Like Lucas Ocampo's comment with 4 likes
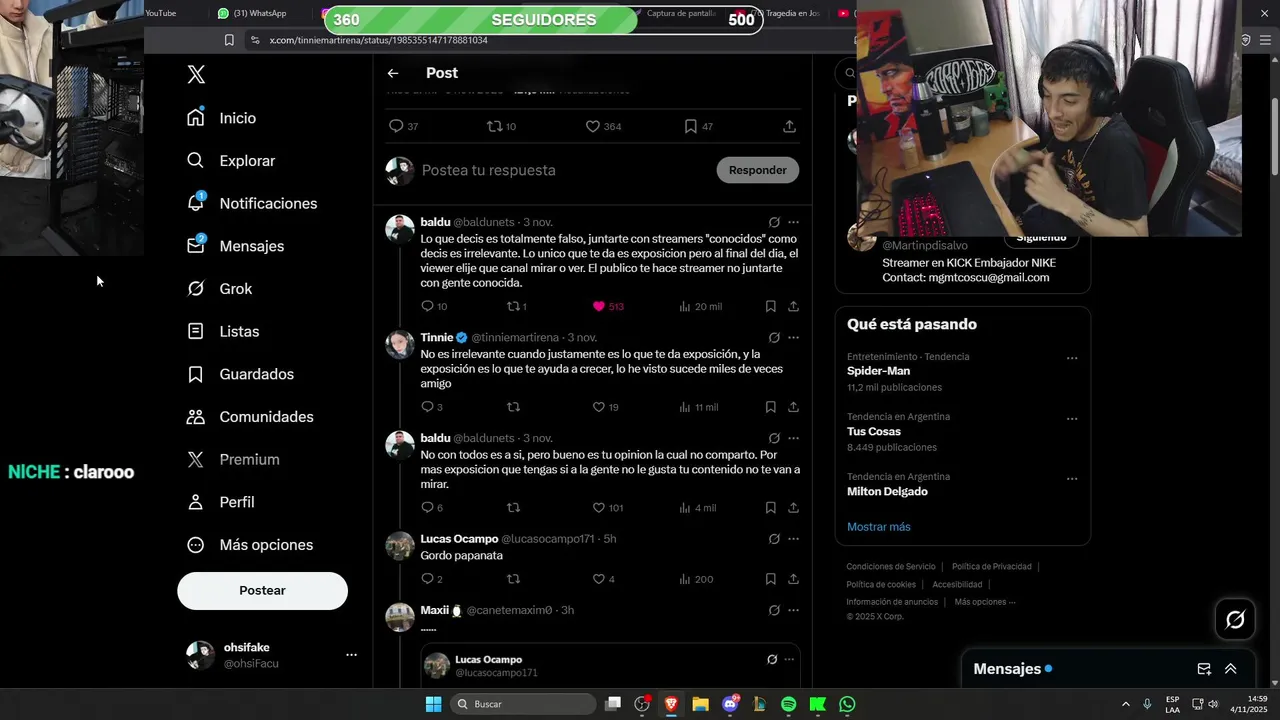Screen dimensions: 1280x720 599,579
